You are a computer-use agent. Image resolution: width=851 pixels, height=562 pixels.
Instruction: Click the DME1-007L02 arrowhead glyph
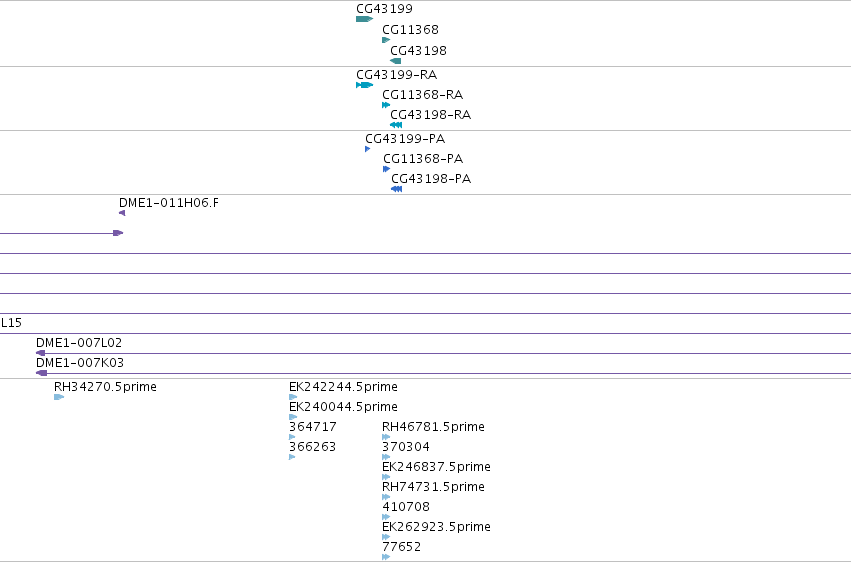[x=40, y=353]
